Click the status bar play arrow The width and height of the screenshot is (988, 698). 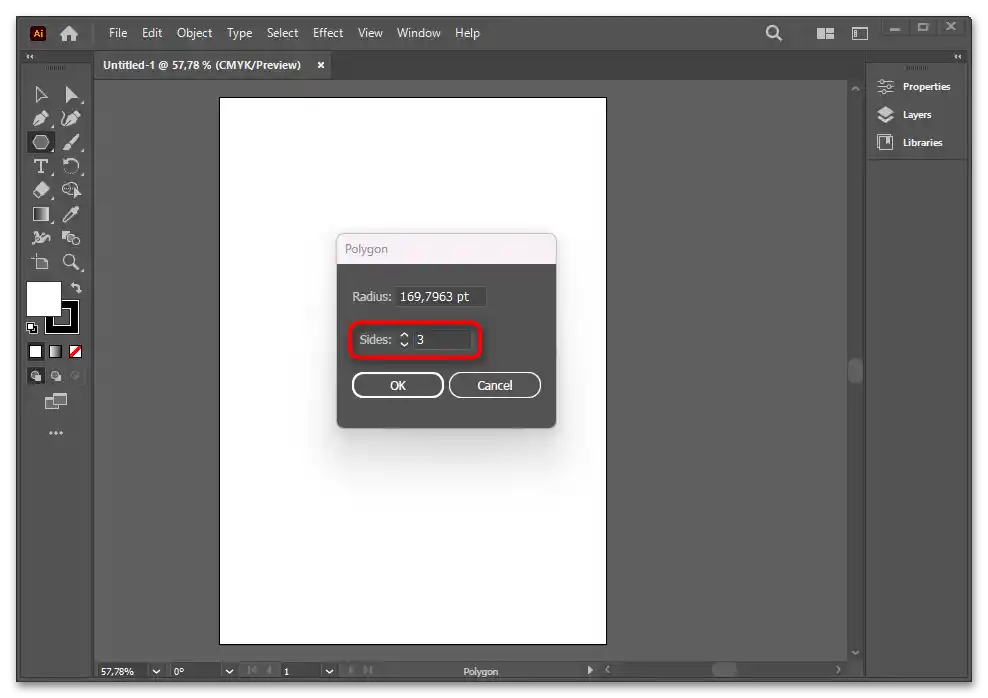(x=590, y=670)
